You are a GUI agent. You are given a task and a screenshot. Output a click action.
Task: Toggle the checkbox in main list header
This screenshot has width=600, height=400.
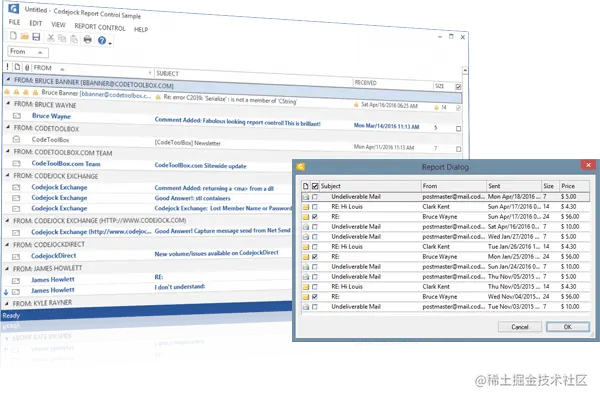[x=458, y=87]
